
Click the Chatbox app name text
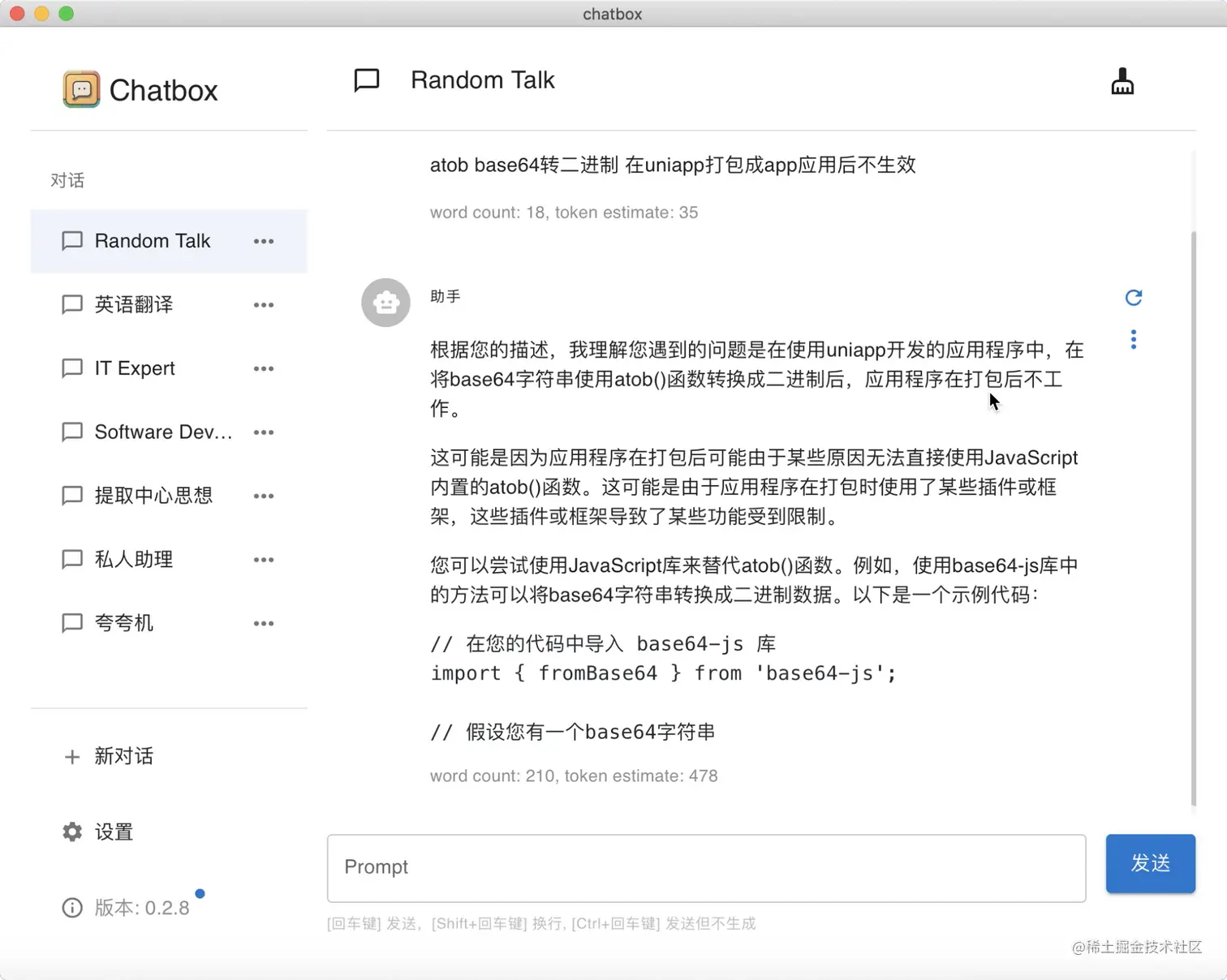[x=163, y=90]
